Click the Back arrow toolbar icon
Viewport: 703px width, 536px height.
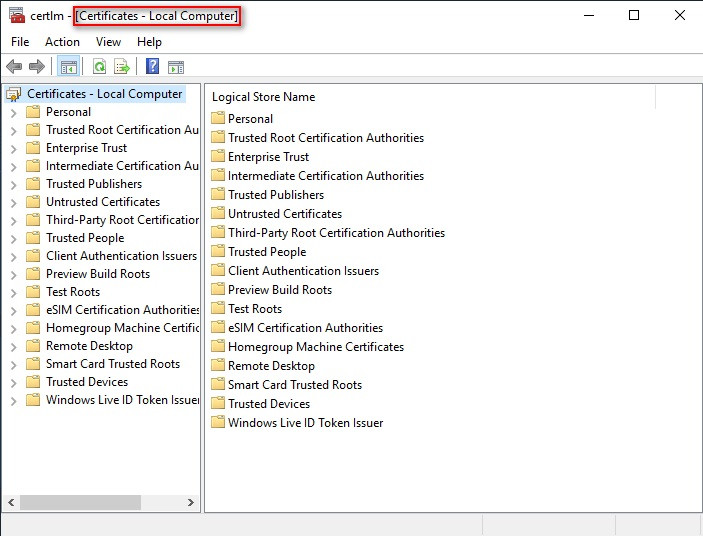[x=14, y=67]
